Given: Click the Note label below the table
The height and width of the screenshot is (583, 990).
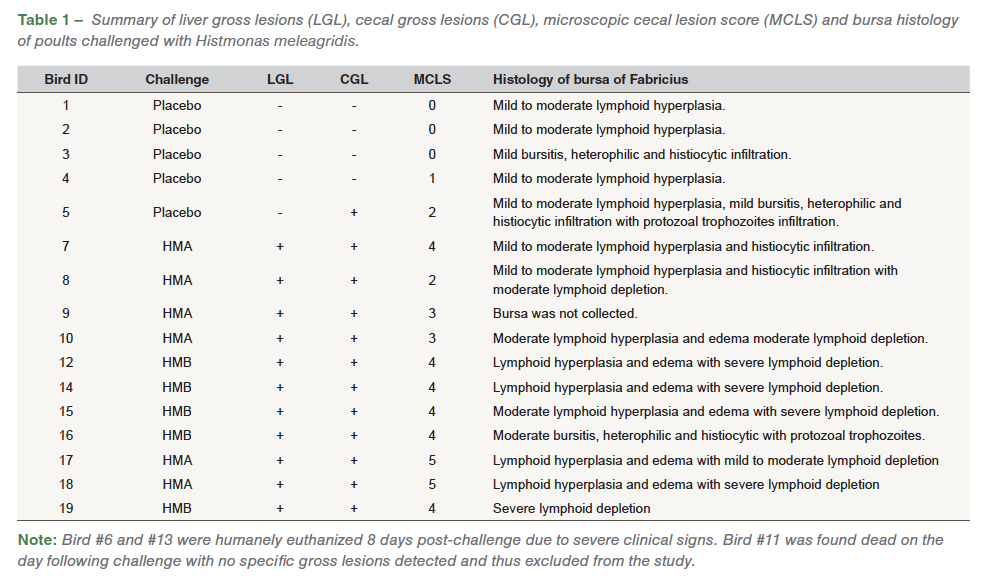Looking at the screenshot, I should coord(40,540).
